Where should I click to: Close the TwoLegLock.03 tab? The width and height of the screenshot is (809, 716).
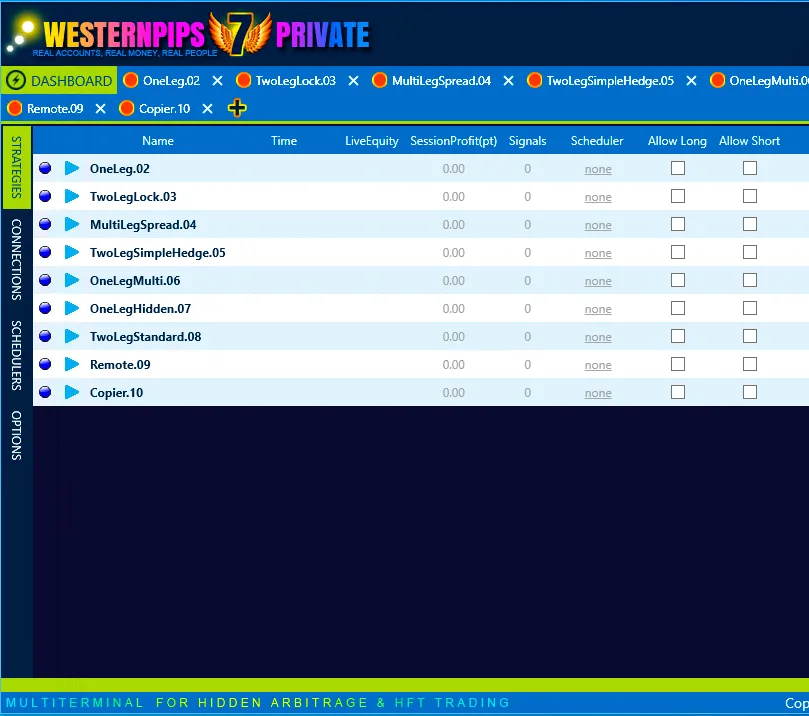353,81
